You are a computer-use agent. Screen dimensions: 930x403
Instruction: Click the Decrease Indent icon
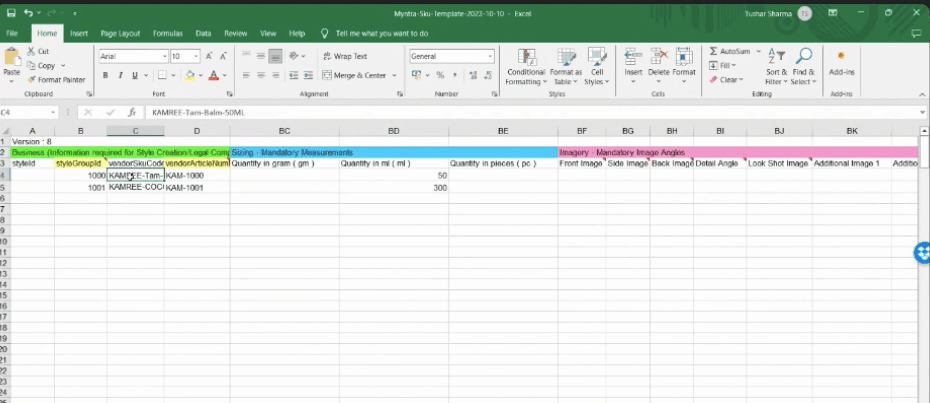[x=293, y=75]
